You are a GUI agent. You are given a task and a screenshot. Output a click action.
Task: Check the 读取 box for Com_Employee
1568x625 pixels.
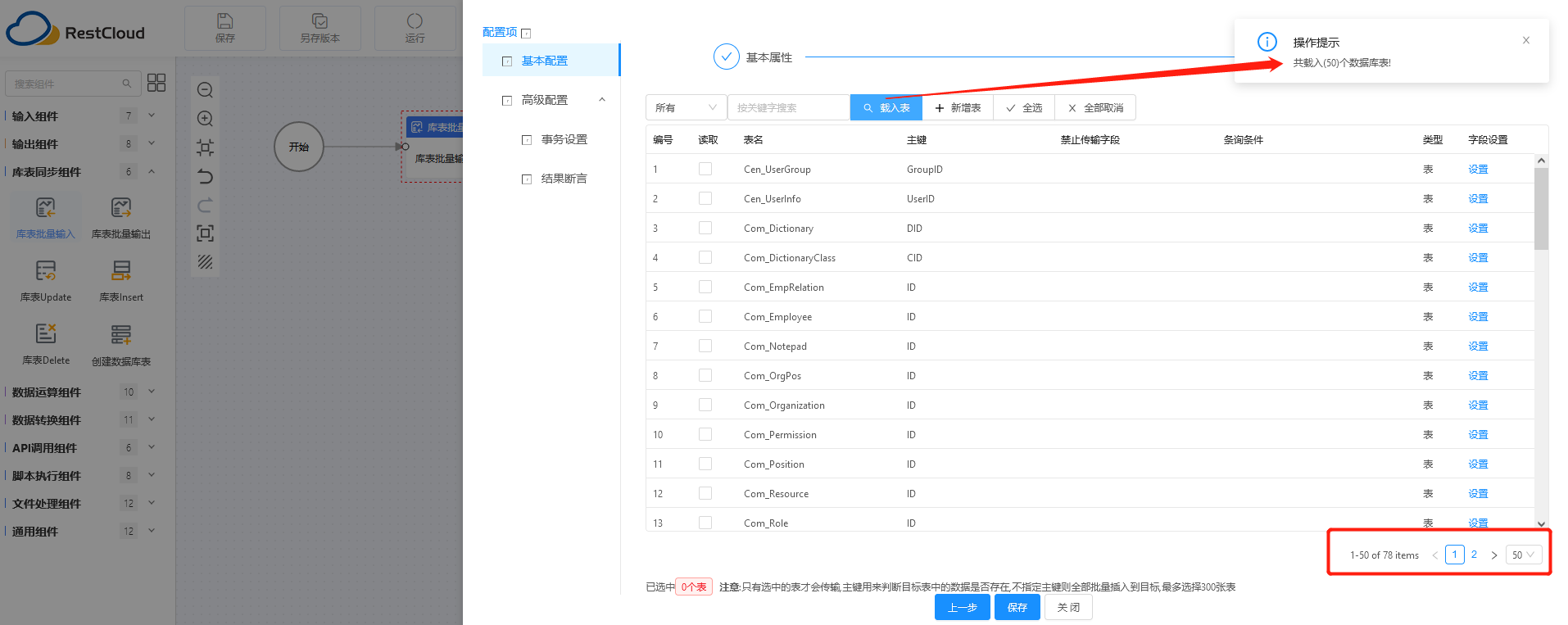point(705,316)
